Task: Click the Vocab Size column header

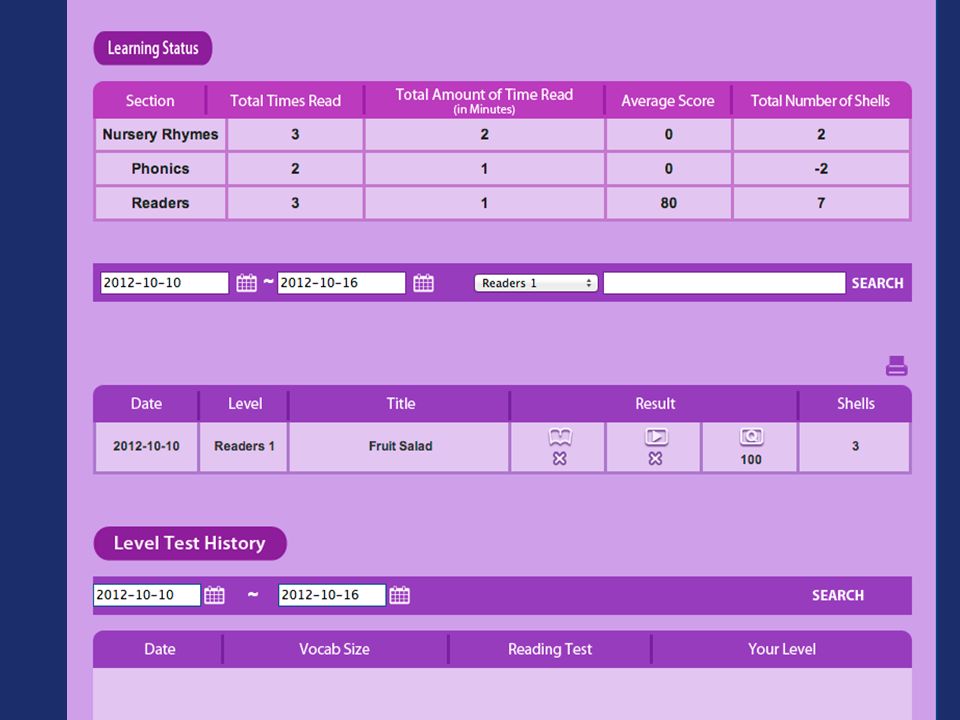Action: point(334,650)
